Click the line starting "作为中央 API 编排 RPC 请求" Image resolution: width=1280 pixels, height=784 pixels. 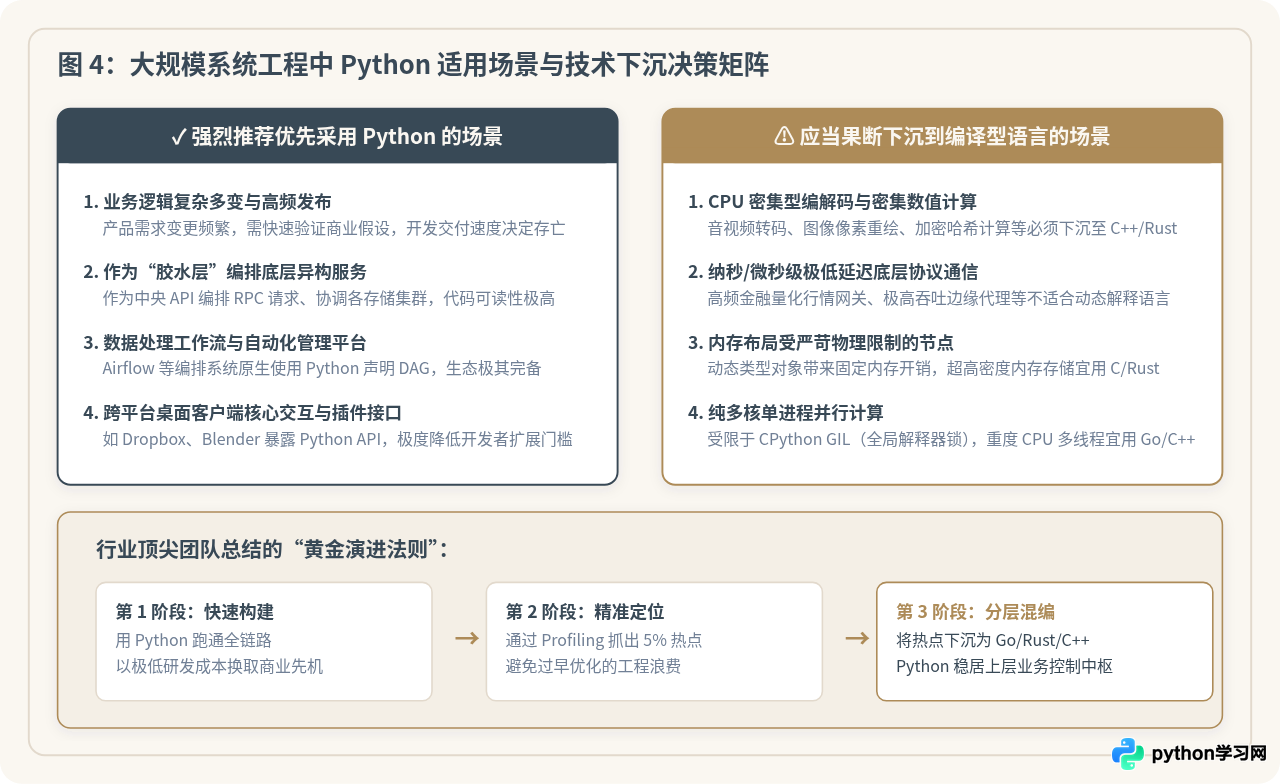pyautogui.click(x=329, y=298)
